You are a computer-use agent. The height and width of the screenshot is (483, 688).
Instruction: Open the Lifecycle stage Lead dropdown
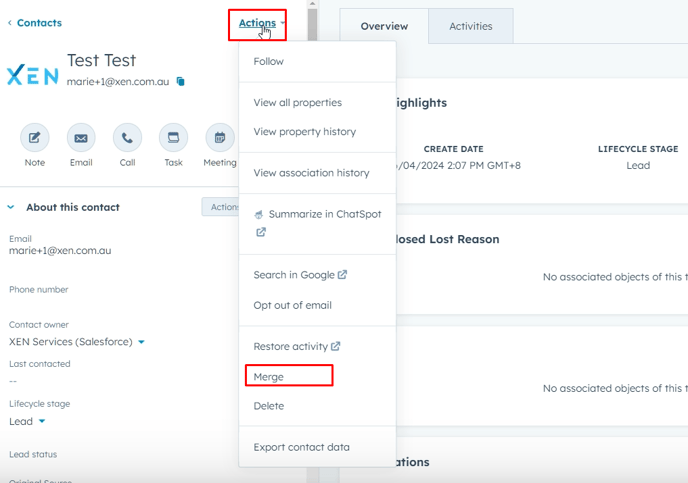pyautogui.click(x=27, y=422)
